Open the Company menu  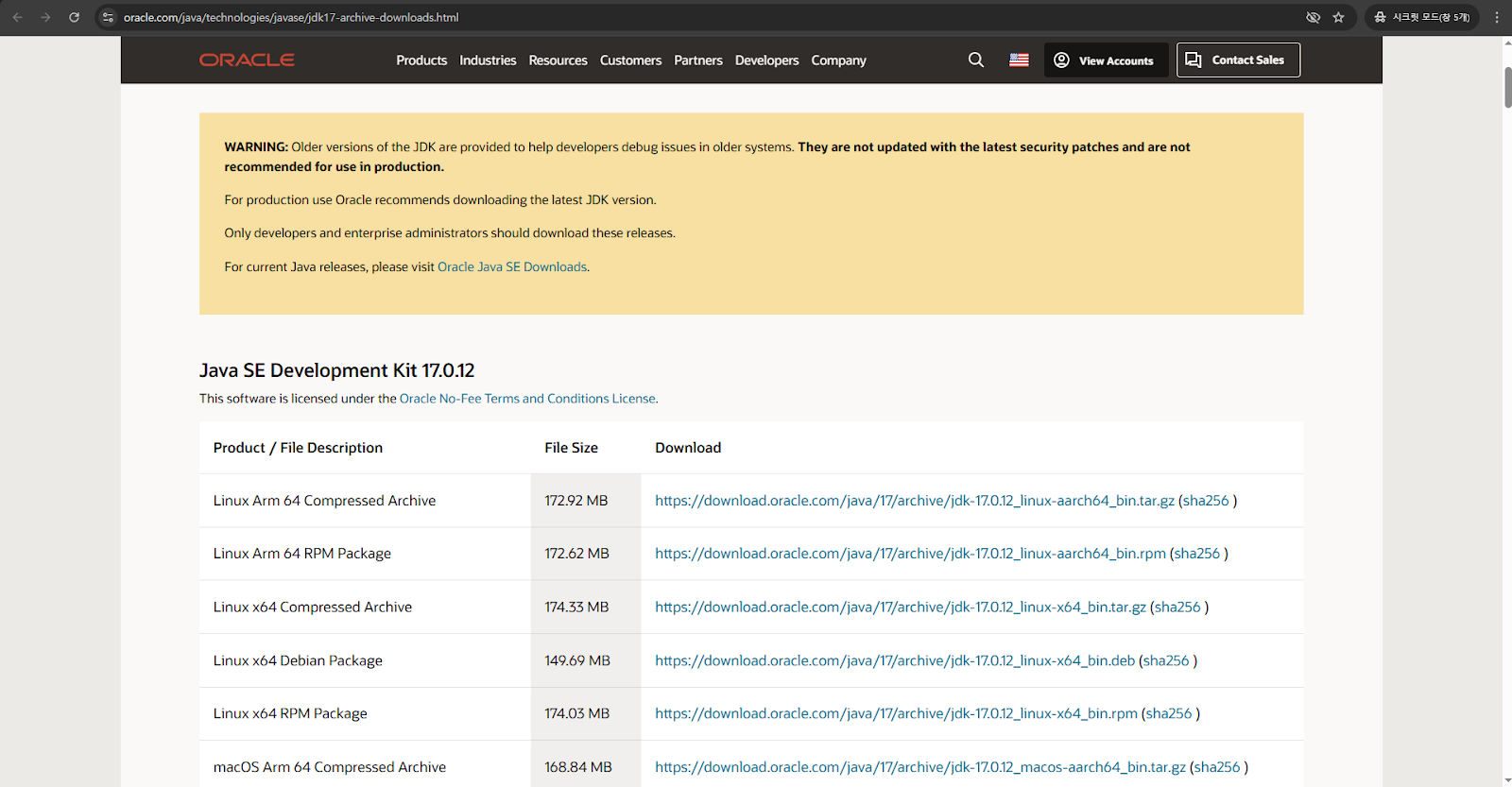838,60
